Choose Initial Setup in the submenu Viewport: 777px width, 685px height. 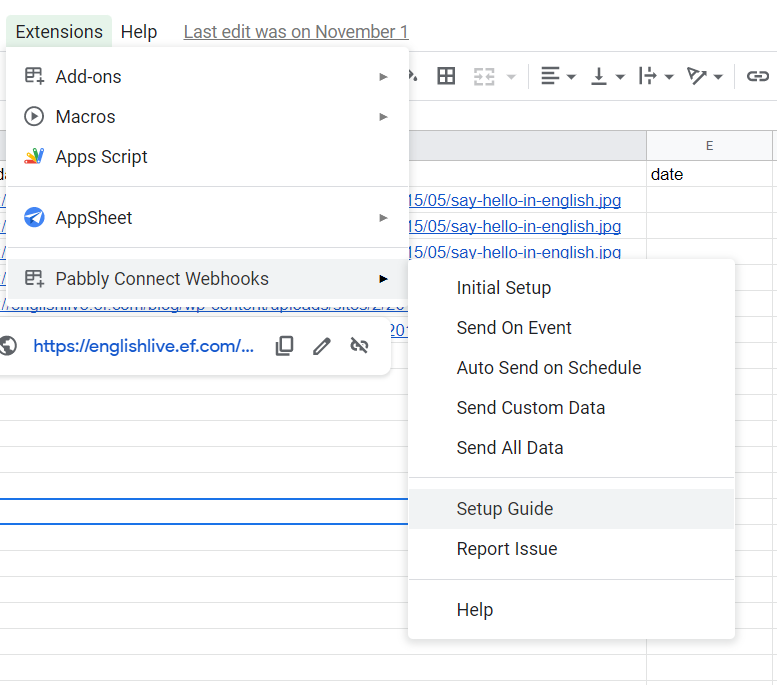point(571,288)
